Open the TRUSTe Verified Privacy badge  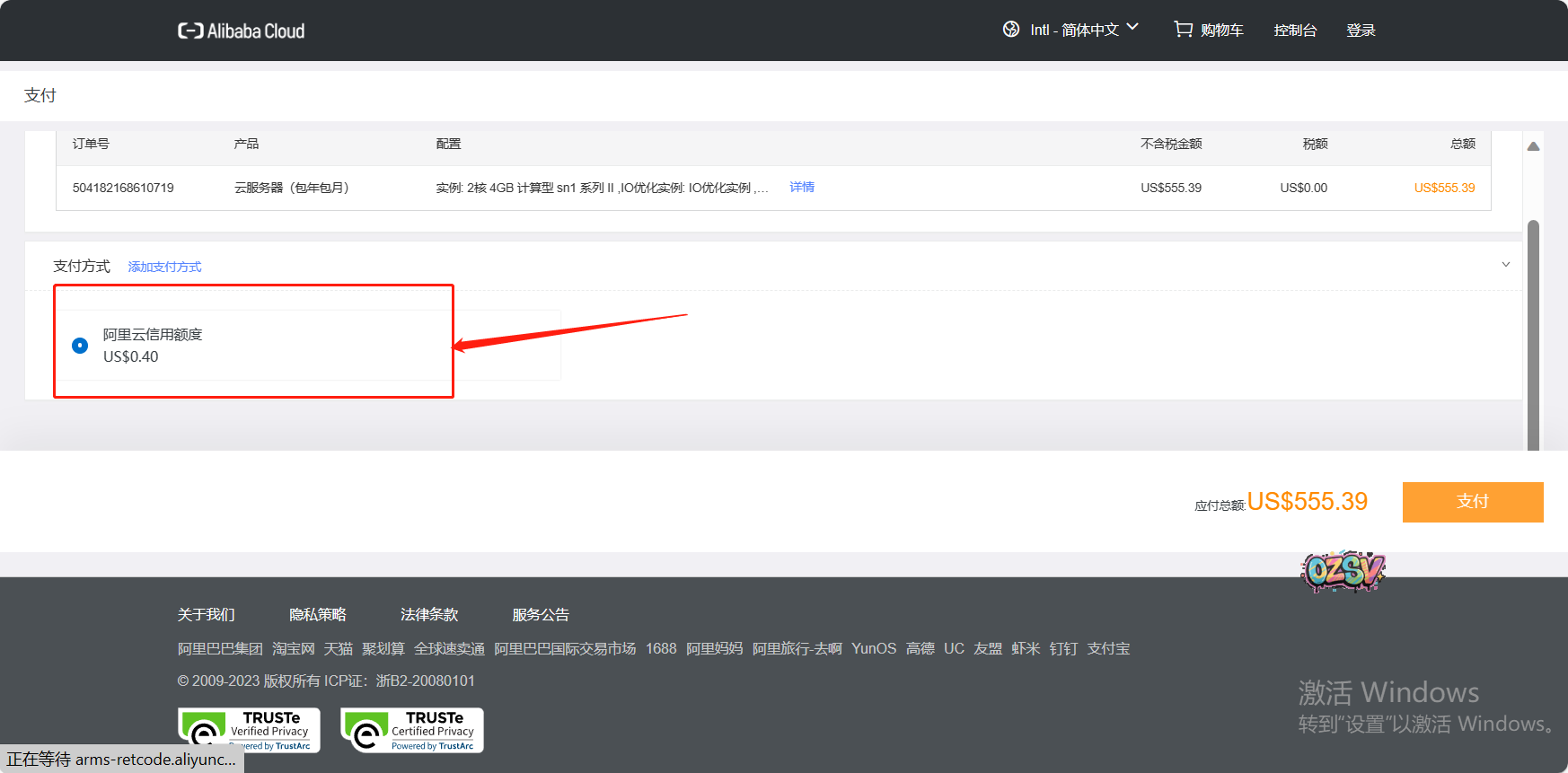[x=249, y=730]
